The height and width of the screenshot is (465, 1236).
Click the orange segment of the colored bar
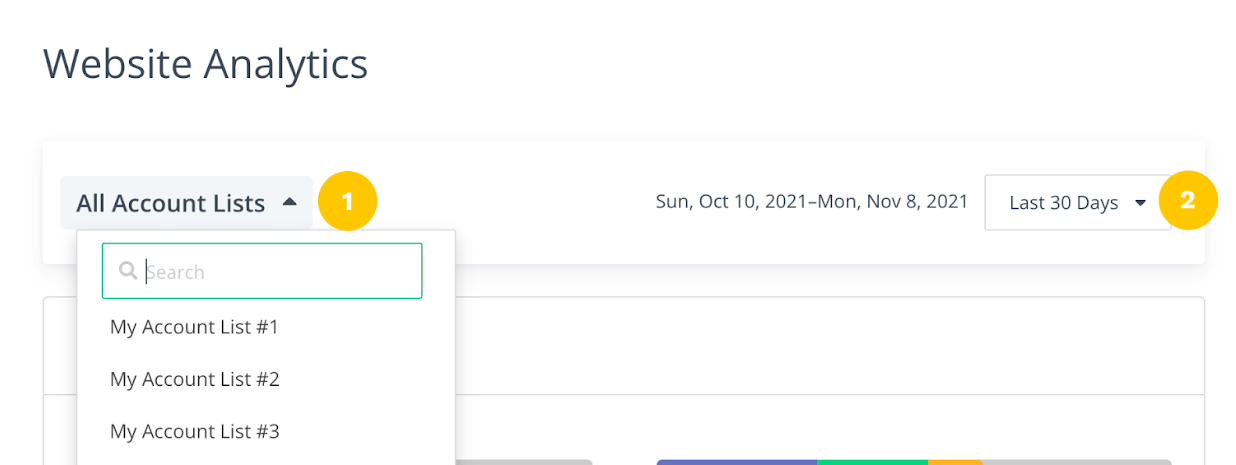955,462
